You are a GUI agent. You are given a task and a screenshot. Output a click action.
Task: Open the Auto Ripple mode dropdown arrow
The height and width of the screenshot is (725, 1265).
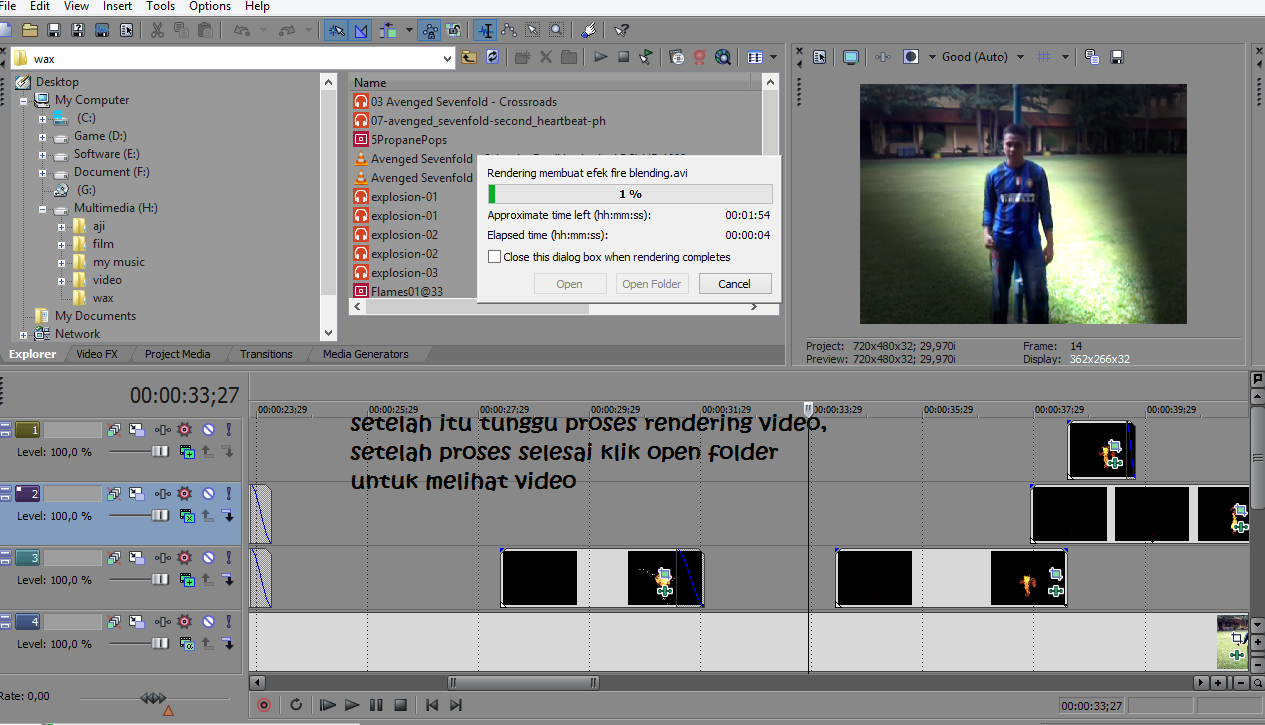(409, 29)
